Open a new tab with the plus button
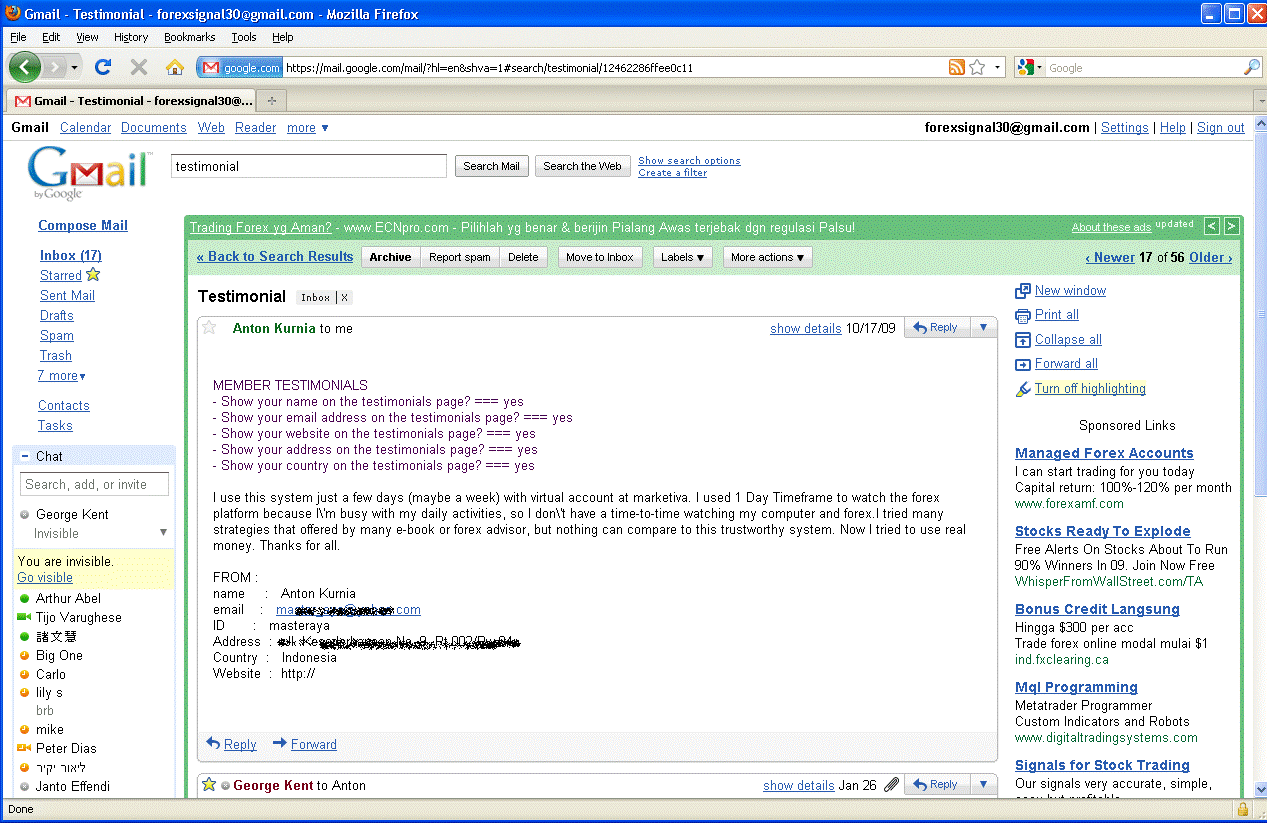This screenshot has width=1267, height=823. tap(271, 101)
